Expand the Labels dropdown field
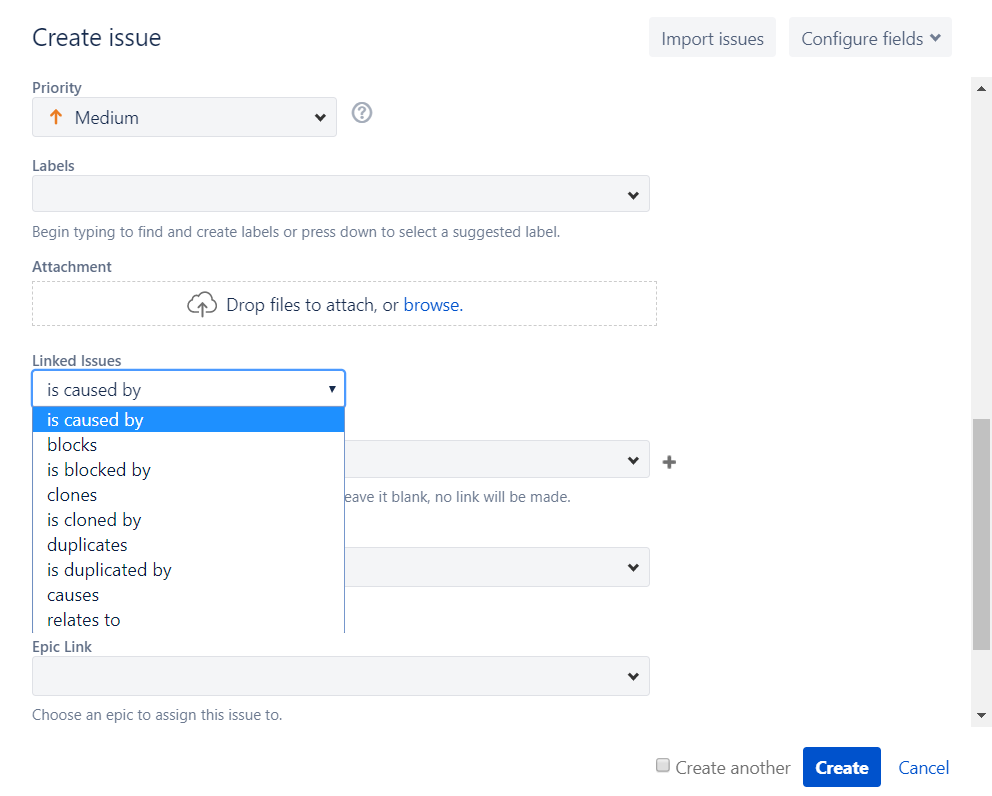This screenshot has width=992, height=796. click(340, 194)
